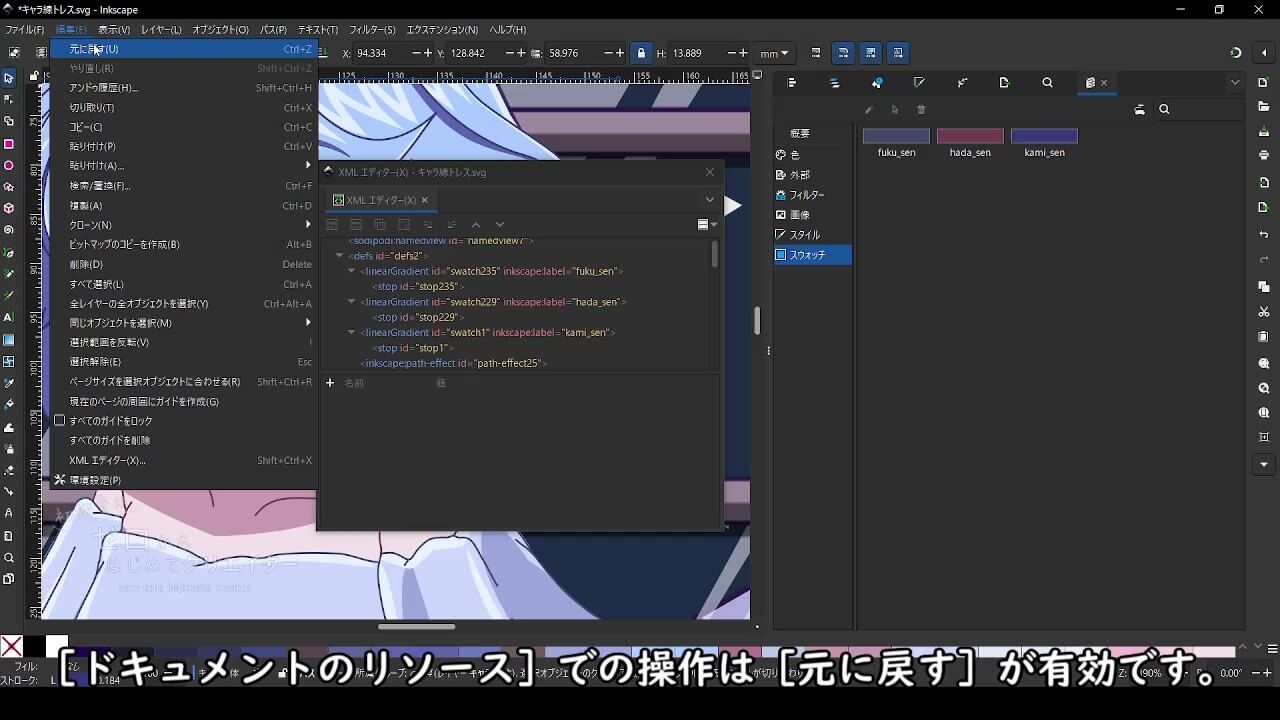Pick the hada_sen swatch
The height and width of the screenshot is (720, 1280).
click(x=970, y=142)
